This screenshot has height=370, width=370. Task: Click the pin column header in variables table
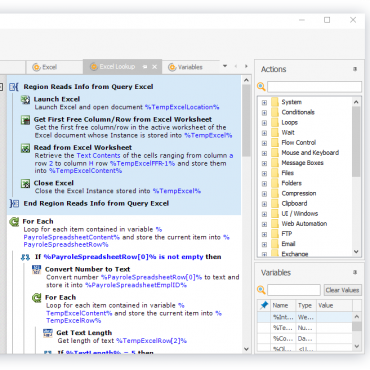point(264,305)
